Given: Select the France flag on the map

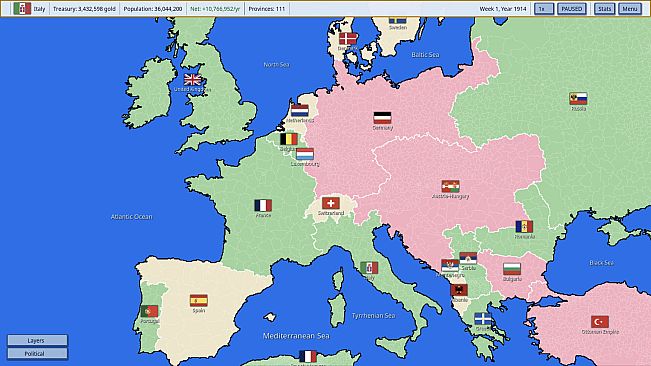Looking at the screenshot, I should [x=263, y=205].
